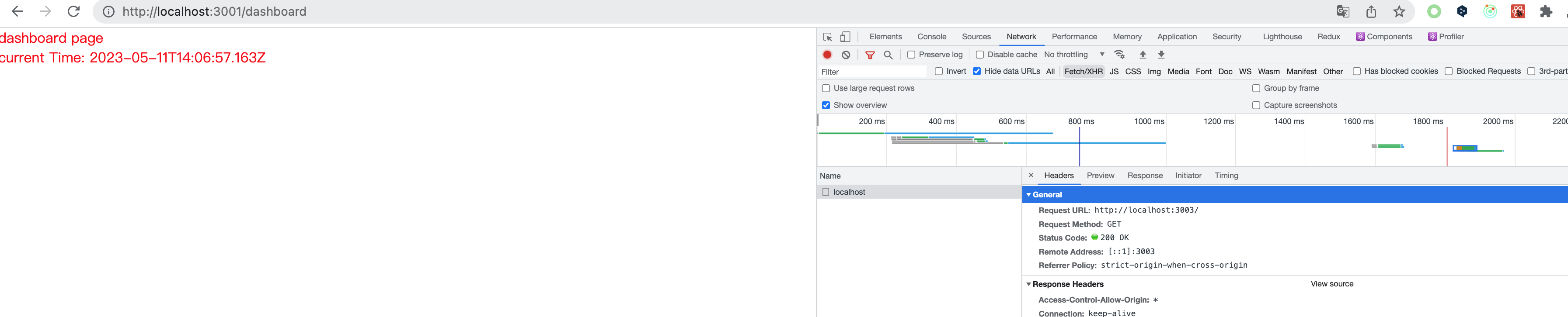Screen dimensions: 1568x317
Task: Open the Security tab
Action: coord(1227,36)
